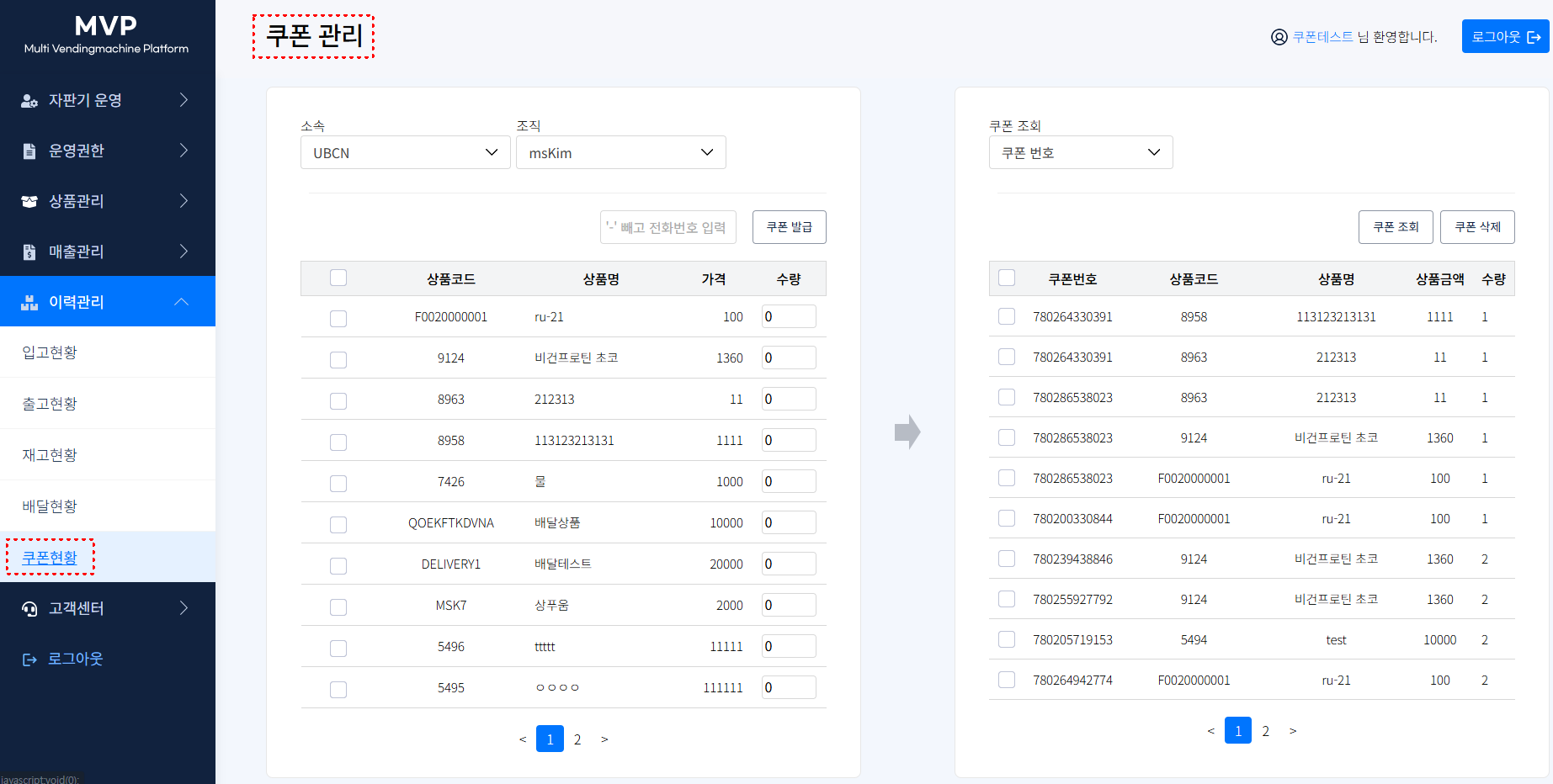Expand the 쿠폰 번호 search type dropdown
The height and width of the screenshot is (784, 1553).
pos(1080,153)
